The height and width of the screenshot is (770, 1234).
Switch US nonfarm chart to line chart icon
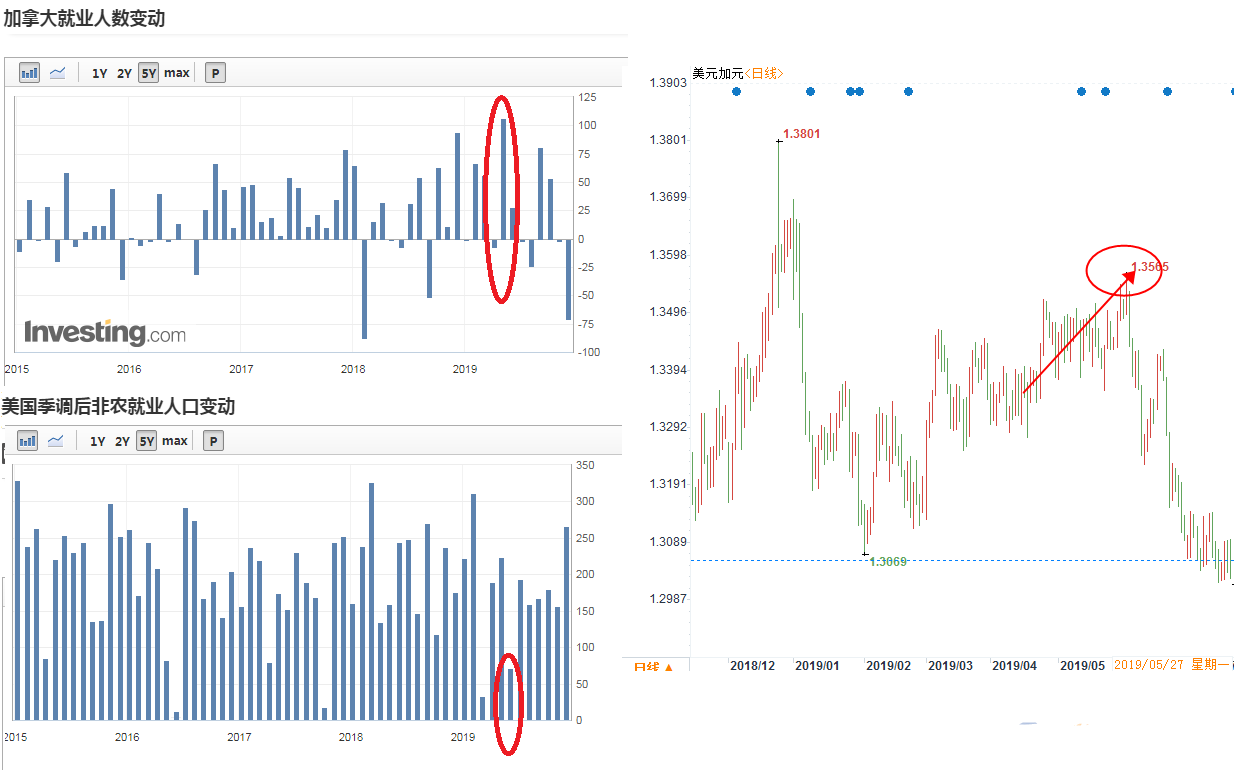(56, 441)
